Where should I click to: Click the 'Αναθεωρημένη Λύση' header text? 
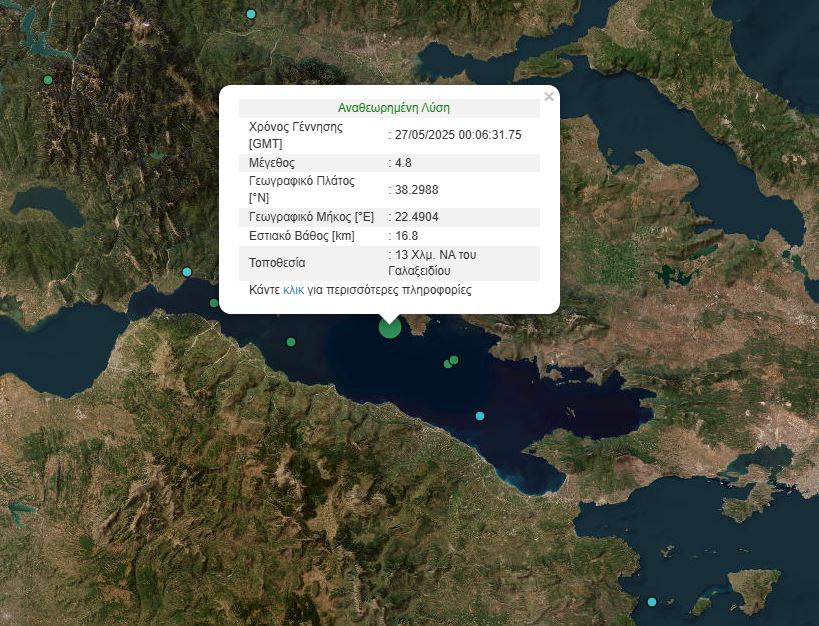point(393,108)
